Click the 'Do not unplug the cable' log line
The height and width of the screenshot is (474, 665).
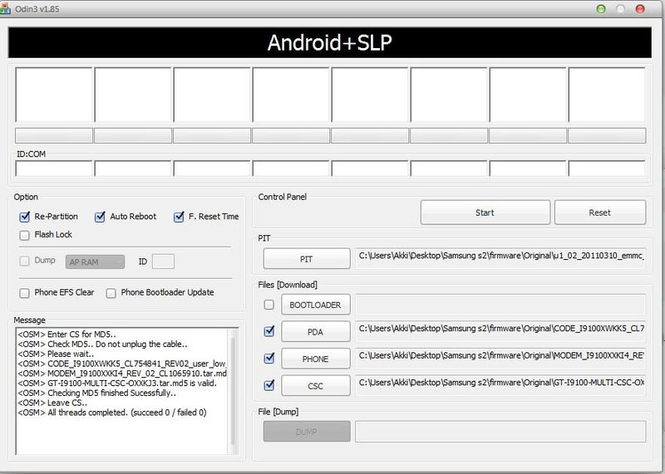pyautogui.click(x=102, y=344)
